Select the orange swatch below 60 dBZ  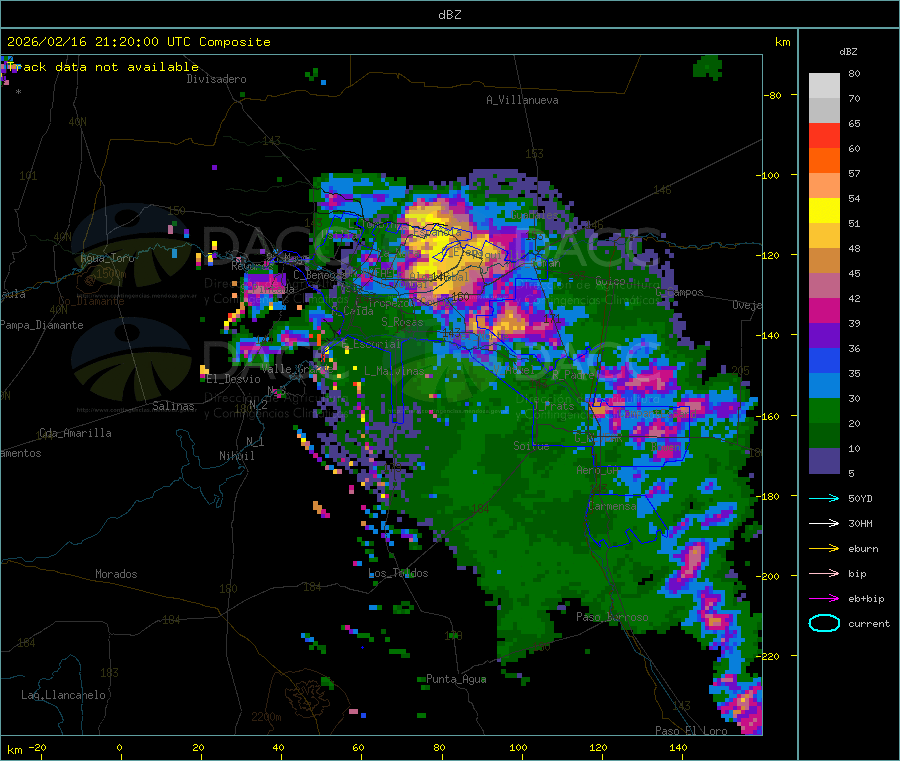click(824, 161)
